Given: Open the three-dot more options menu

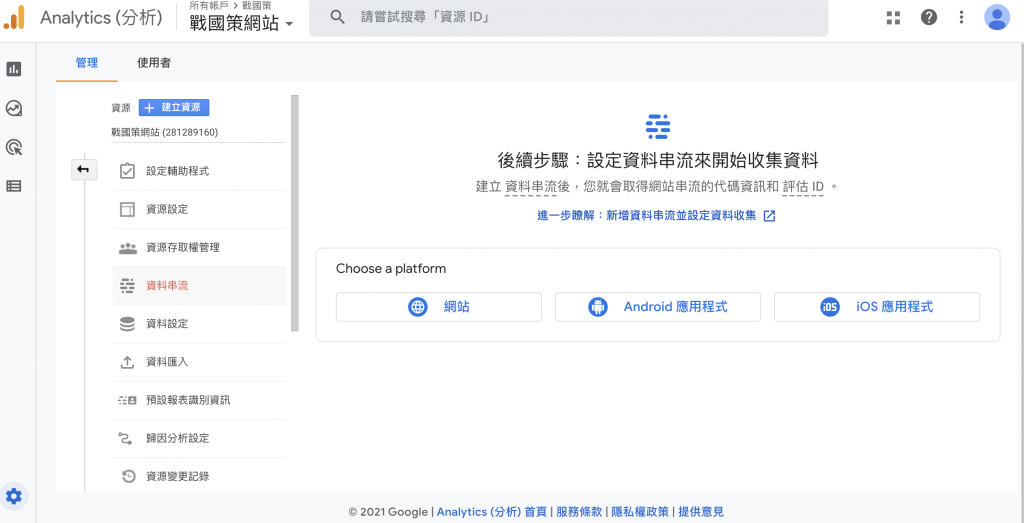Looking at the screenshot, I should [961, 18].
